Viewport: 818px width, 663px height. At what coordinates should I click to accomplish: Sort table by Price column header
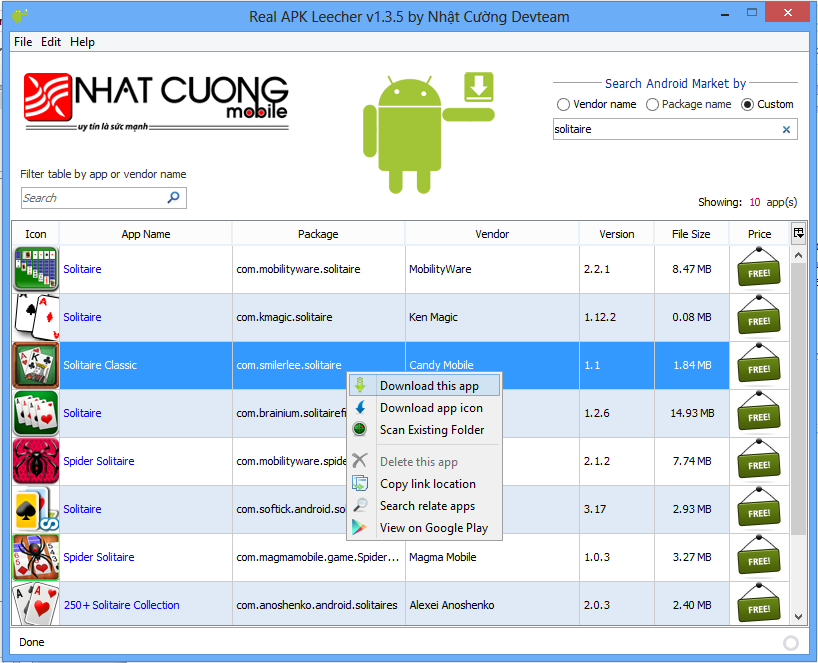click(x=759, y=234)
